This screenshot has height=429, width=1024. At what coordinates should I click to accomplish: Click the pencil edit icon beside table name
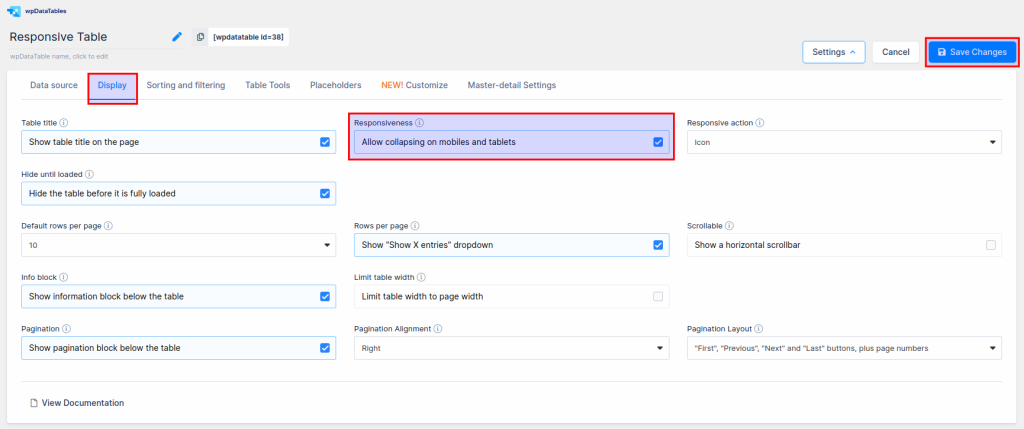click(x=177, y=37)
